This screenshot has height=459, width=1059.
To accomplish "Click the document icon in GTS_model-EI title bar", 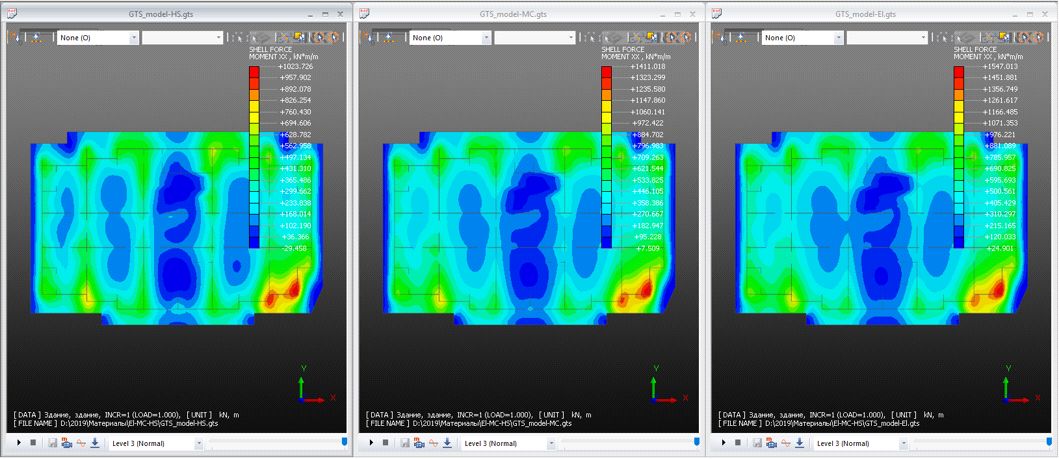I will click(x=717, y=14).
